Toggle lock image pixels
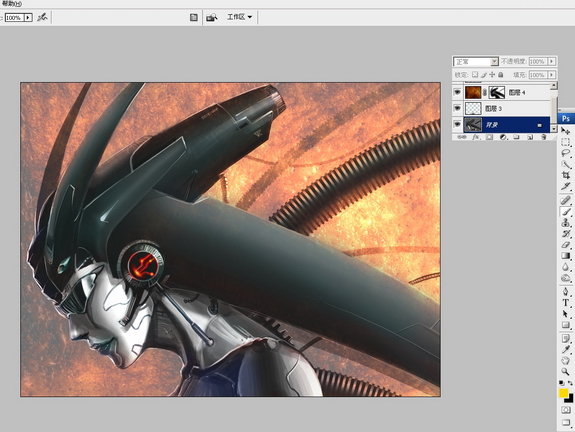This screenshot has width=575, height=432. click(484, 74)
